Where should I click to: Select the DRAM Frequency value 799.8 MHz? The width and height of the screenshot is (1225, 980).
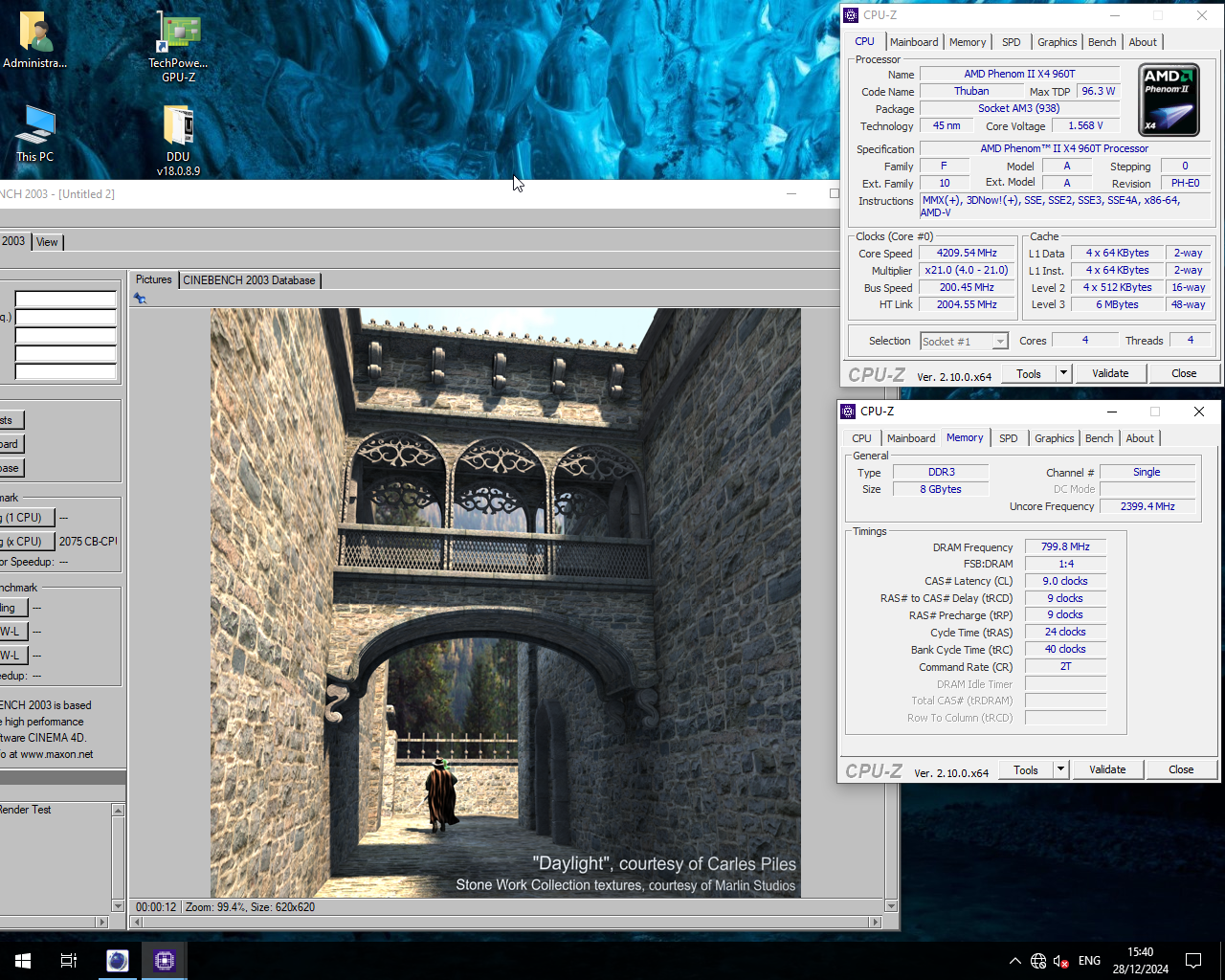[x=1065, y=546]
